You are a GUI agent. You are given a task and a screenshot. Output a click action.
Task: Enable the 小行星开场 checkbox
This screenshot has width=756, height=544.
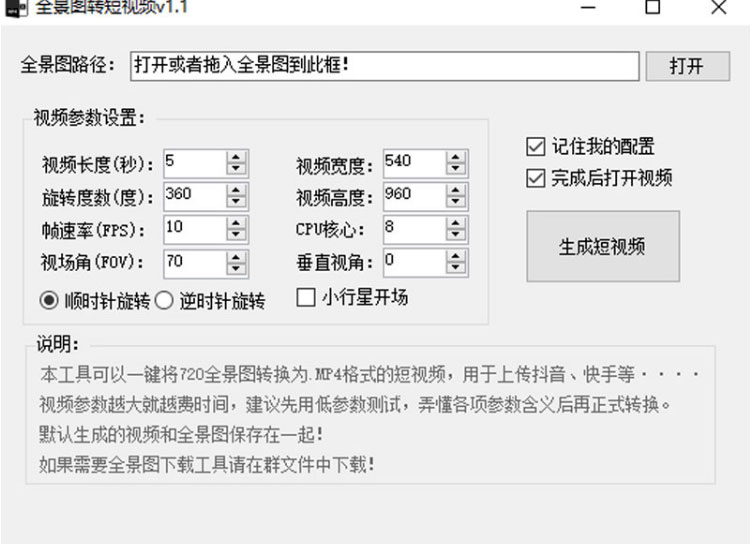[306, 297]
